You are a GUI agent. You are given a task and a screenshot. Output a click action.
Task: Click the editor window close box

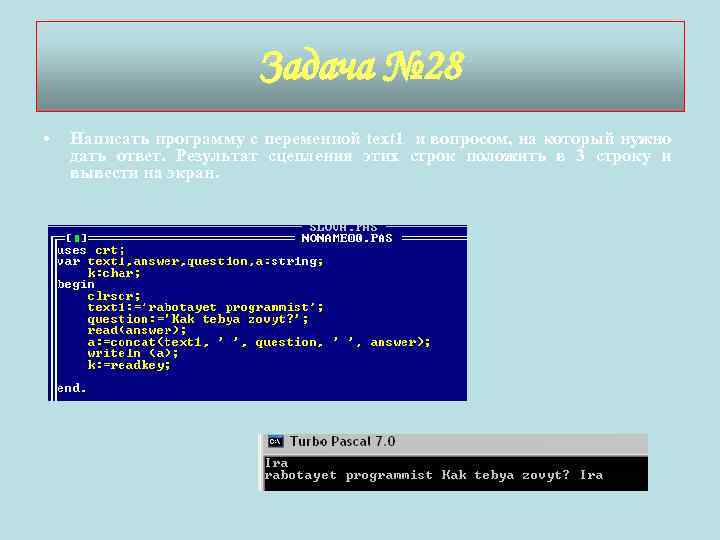point(77,238)
